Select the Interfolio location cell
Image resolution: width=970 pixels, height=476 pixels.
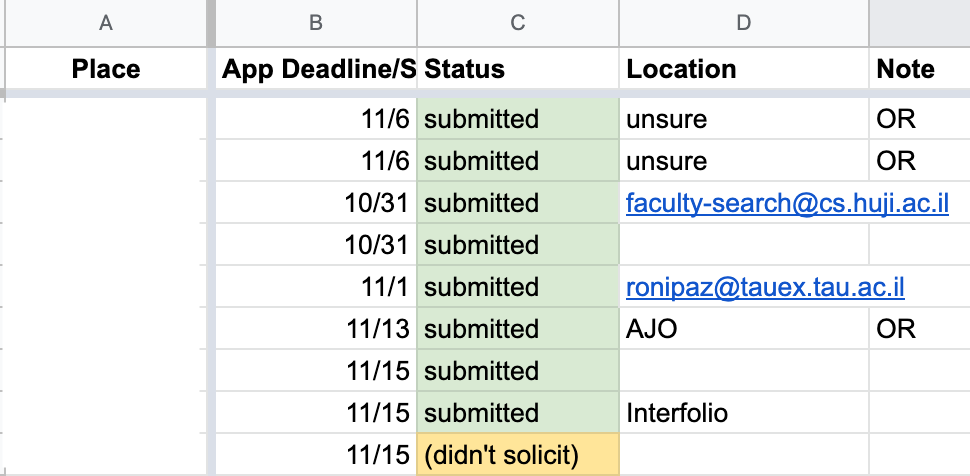[744, 413]
